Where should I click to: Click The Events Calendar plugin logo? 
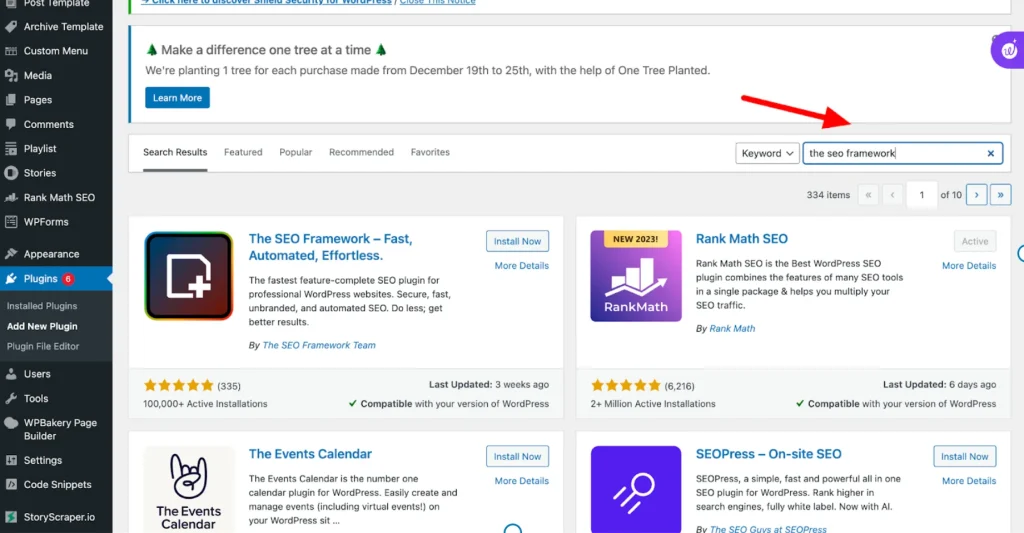(188, 489)
